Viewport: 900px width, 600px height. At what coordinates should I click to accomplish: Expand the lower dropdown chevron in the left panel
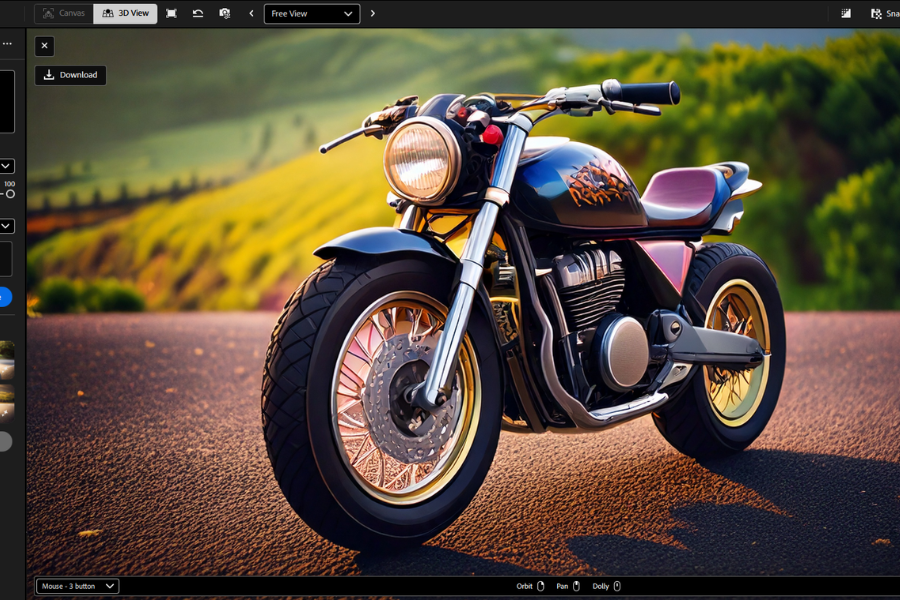(6, 226)
